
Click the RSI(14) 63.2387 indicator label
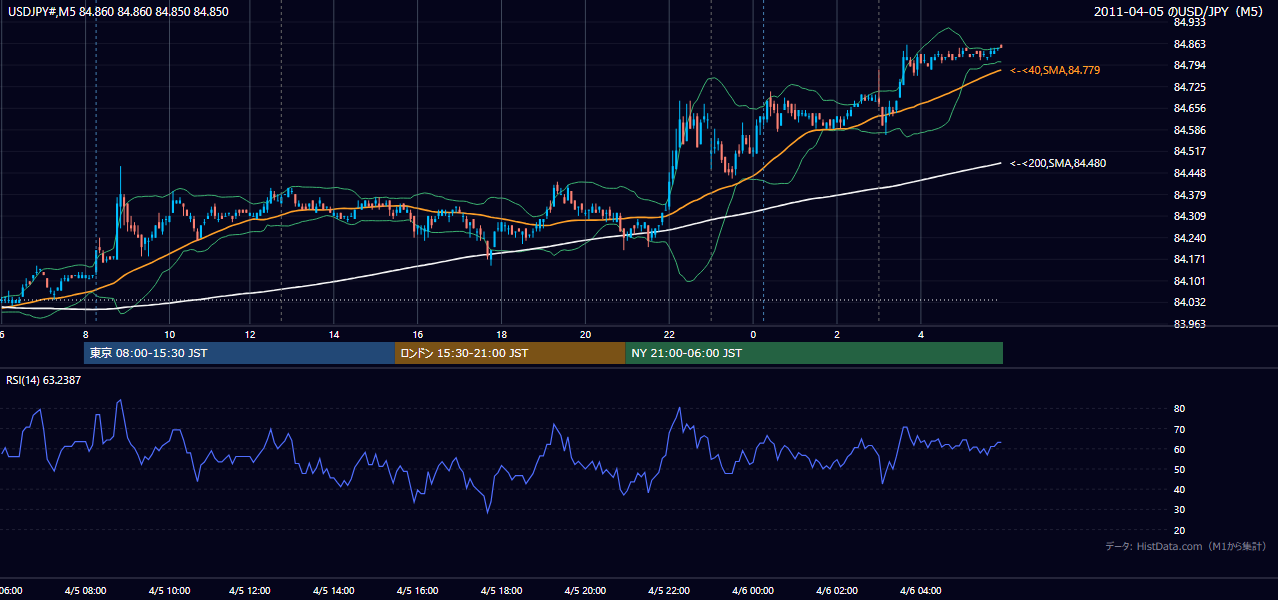44,380
